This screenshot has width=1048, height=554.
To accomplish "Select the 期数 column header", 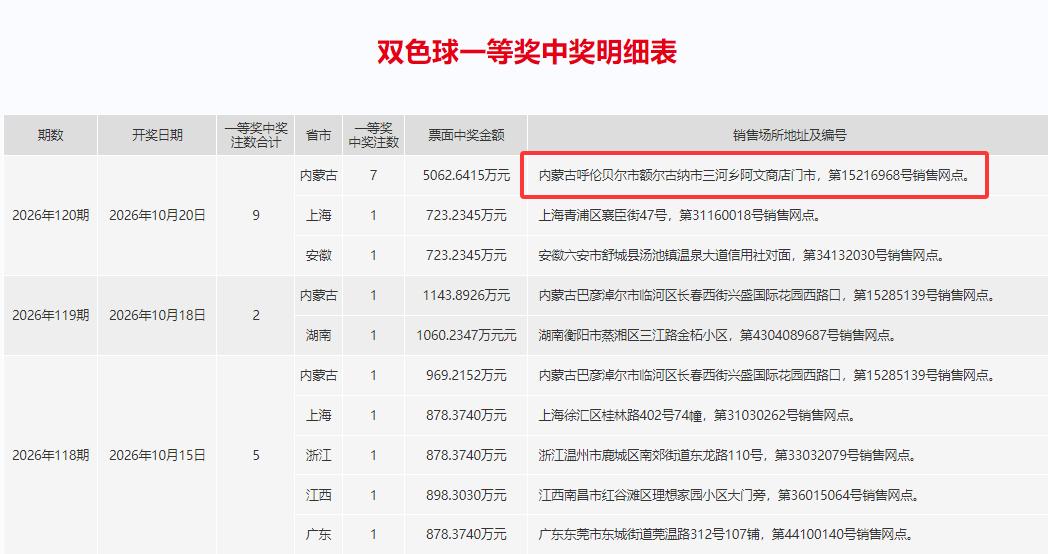I will pos(51,135).
